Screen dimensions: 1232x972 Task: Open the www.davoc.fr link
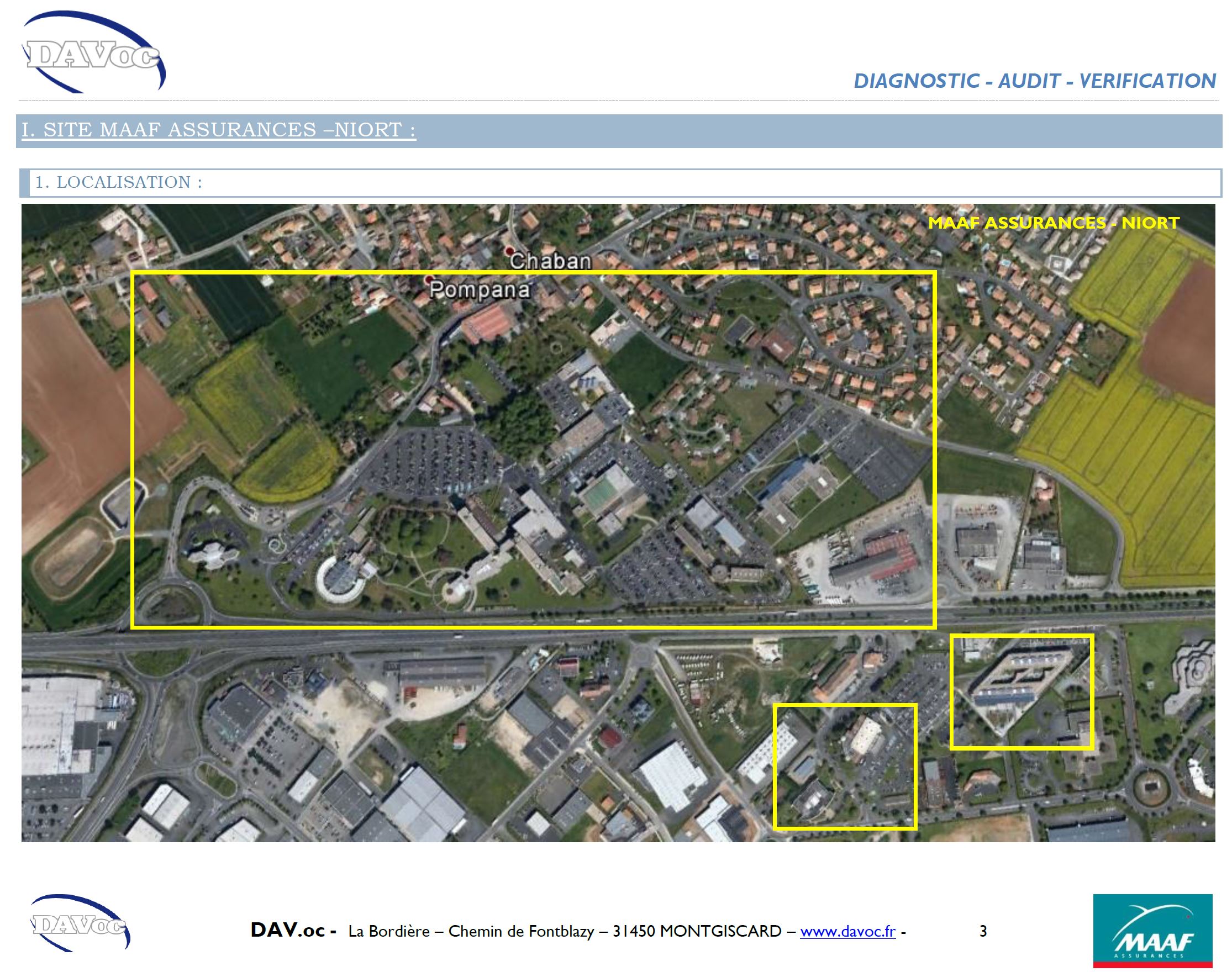pyautogui.click(x=847, y=932)
